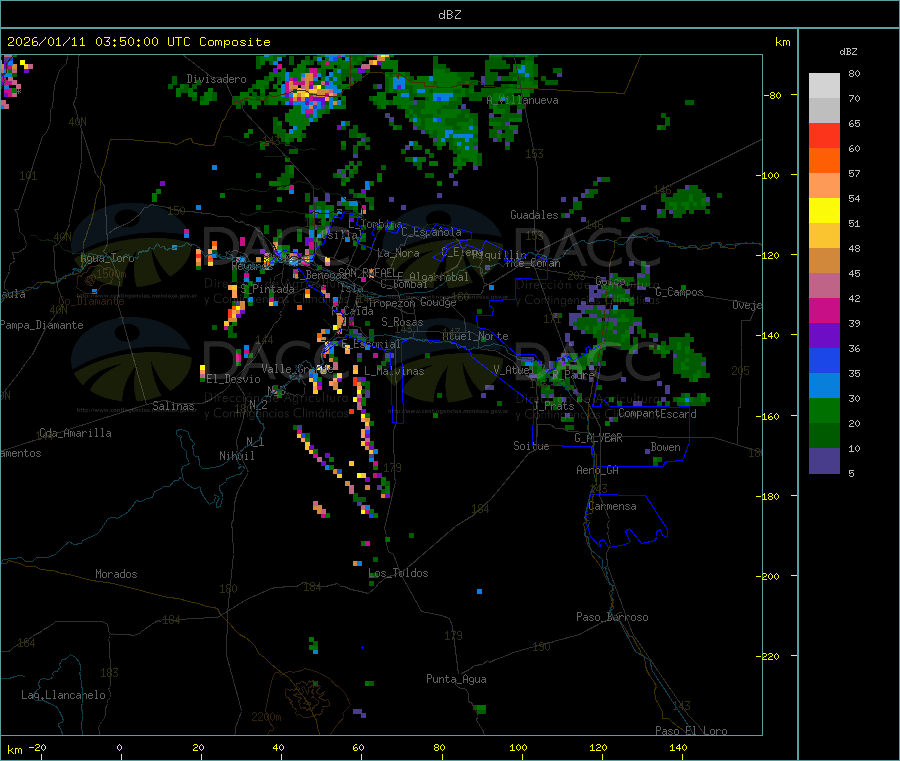Click the Nihuil map label

tap(236, 456)
